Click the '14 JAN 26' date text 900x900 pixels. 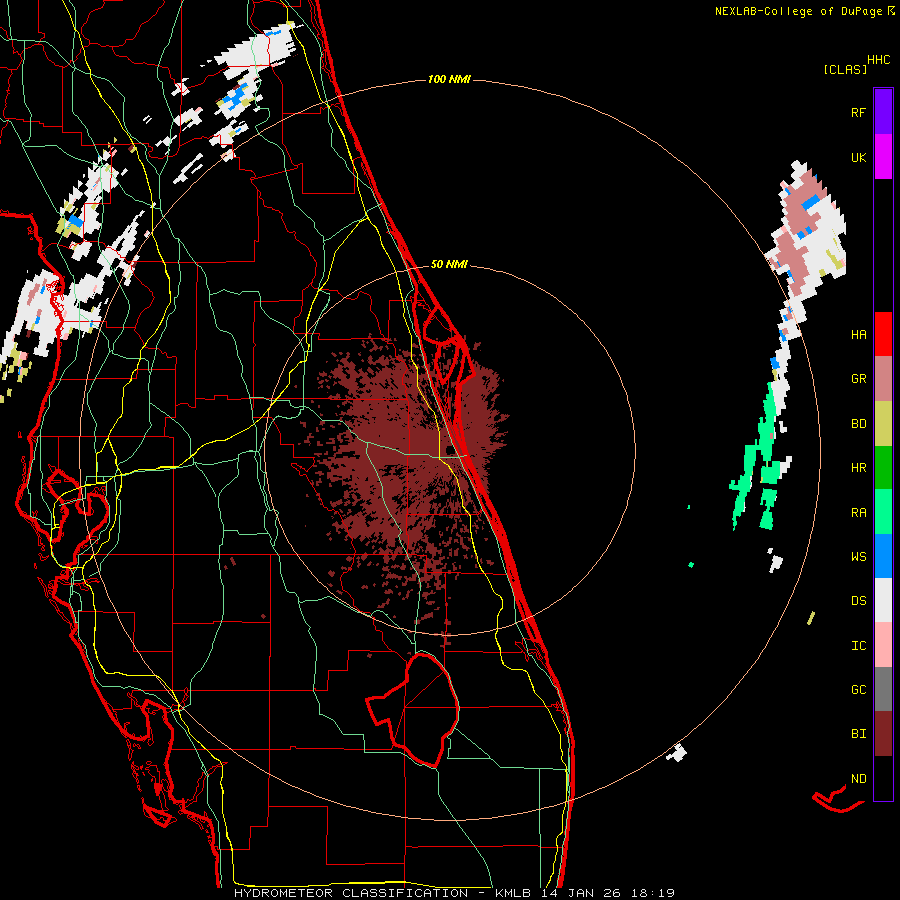[x=581, y=893]
